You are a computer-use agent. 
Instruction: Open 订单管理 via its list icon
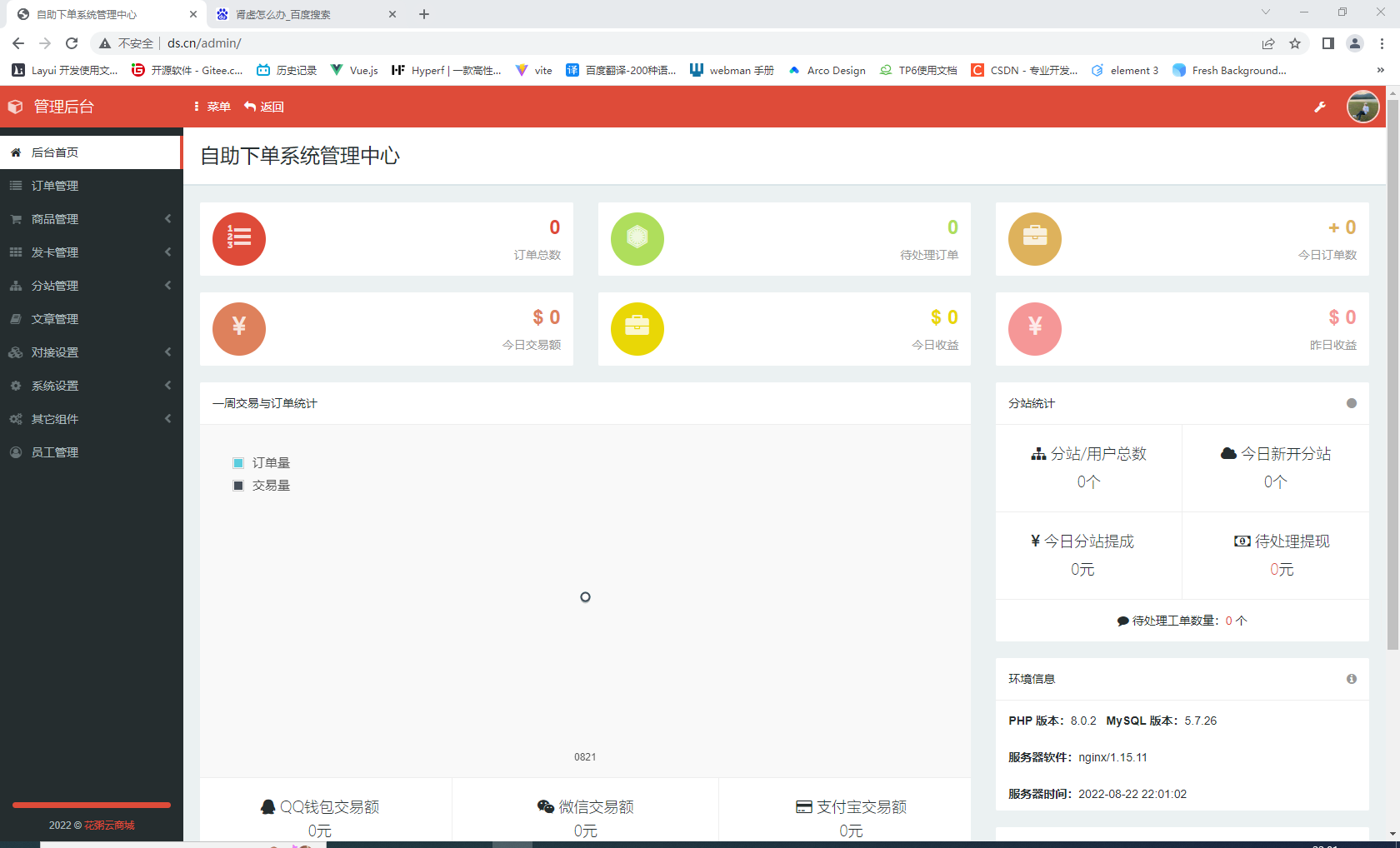[x=15, y=186]
